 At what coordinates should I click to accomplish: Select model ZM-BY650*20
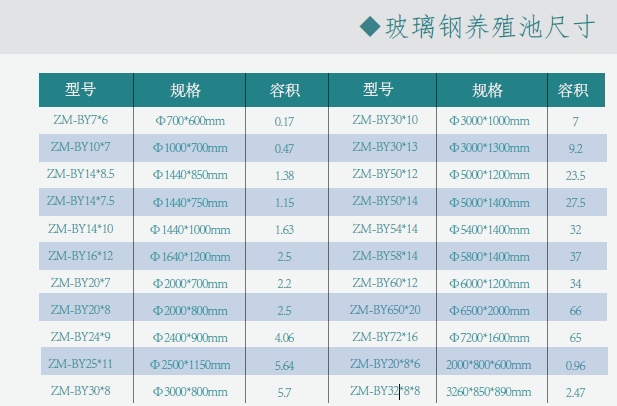[385, 310]
